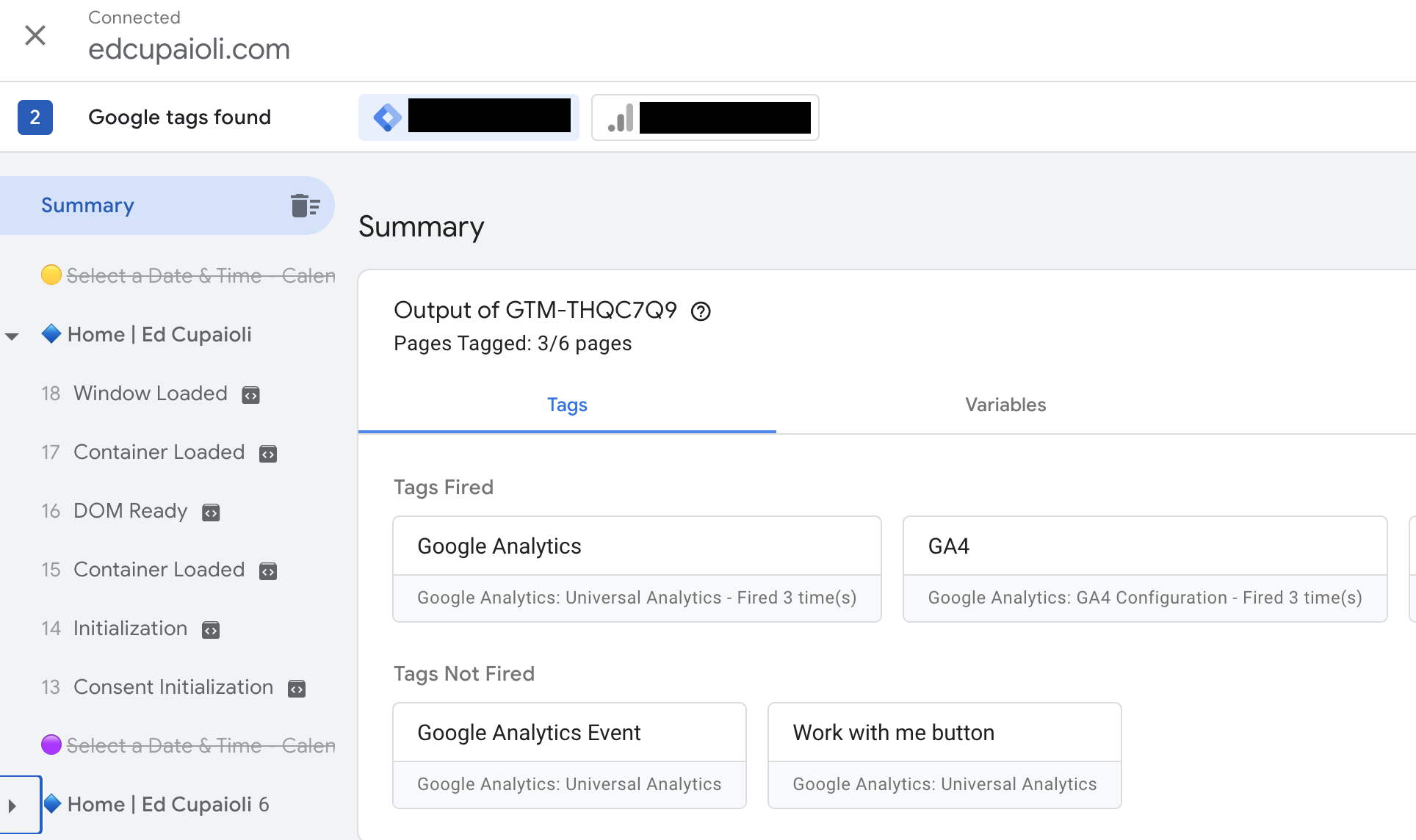Click the yellow-dot Select a Date & Time page
Viewport: 1416px width, 840px height.
(200, 276)
